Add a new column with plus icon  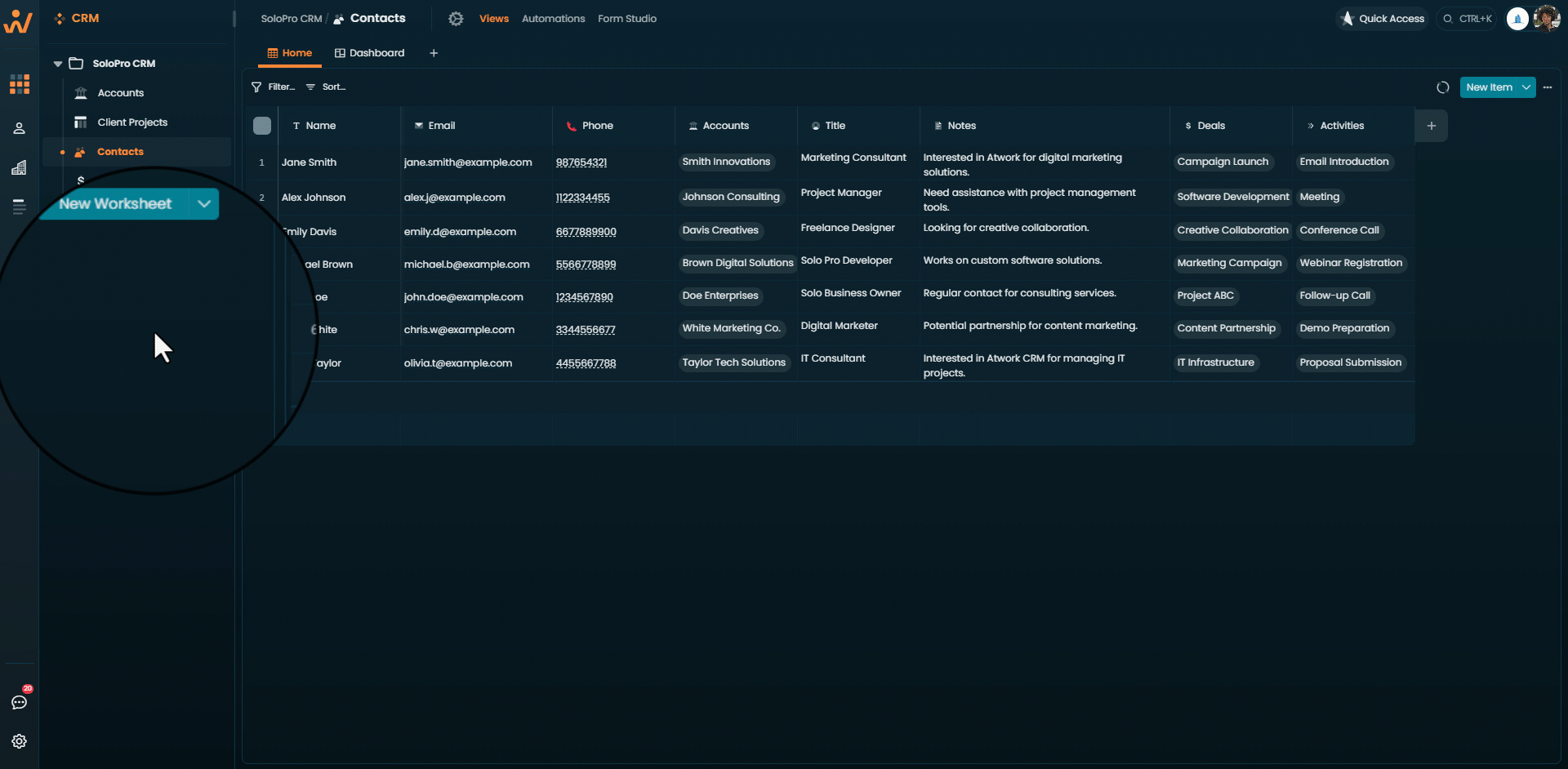(1432, 126)
